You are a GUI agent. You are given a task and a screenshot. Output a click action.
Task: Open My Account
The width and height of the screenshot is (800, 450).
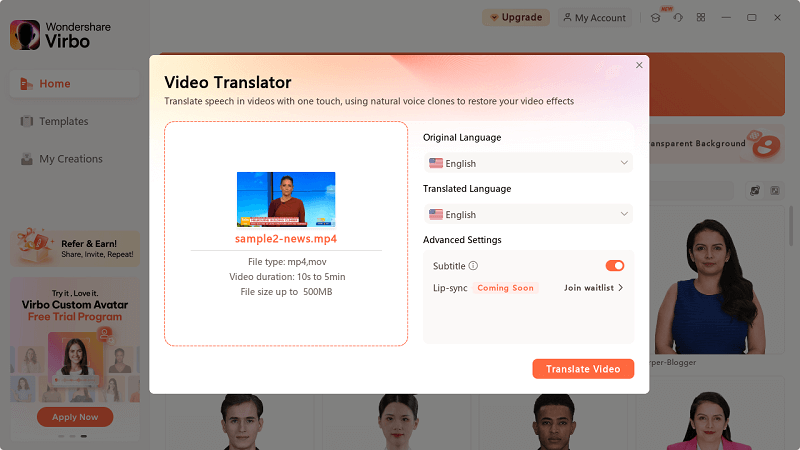(x=594, y=17)
